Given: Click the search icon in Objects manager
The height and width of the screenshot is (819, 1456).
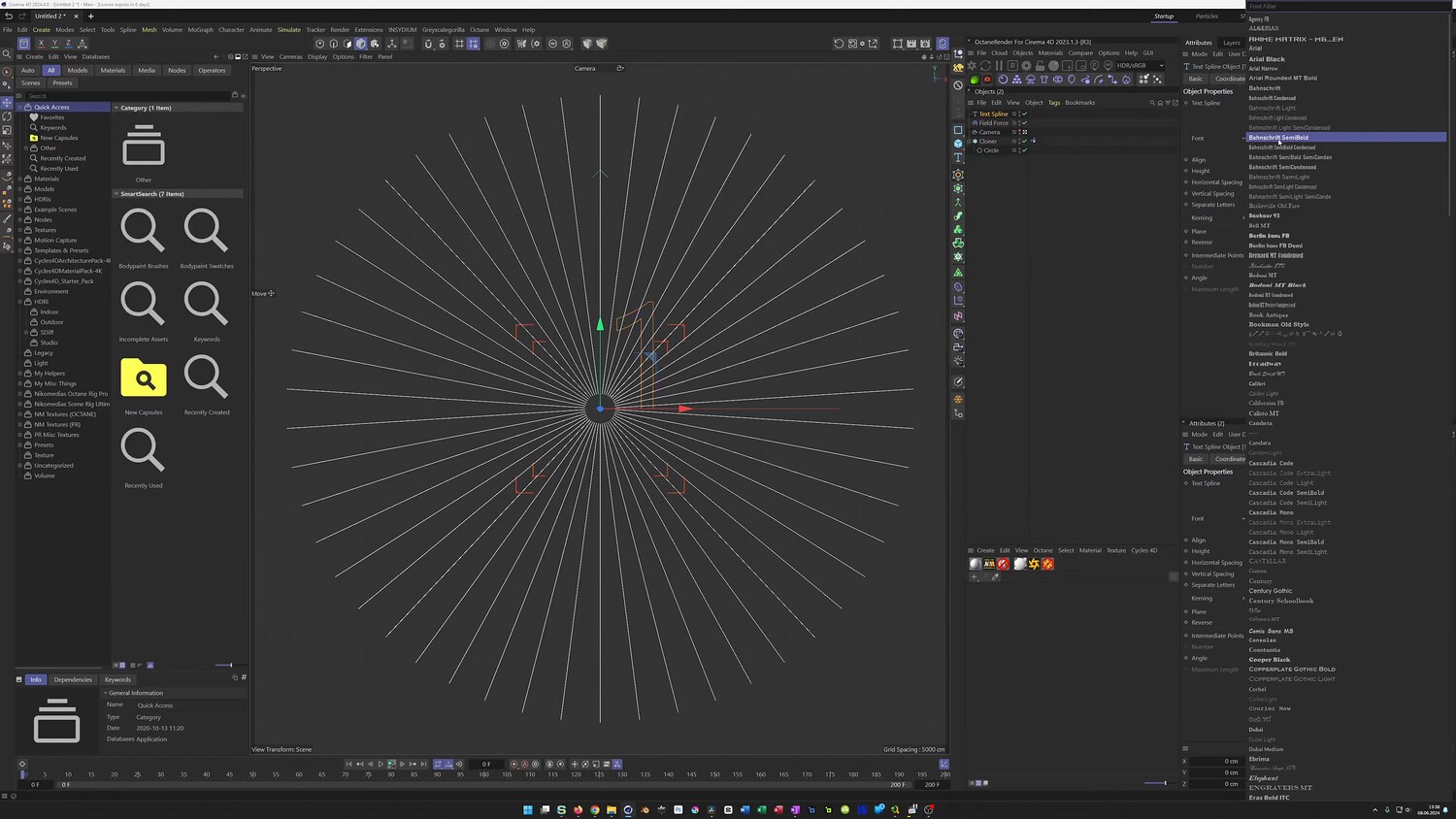Looking at the screenshot, I should [1152, 103].
